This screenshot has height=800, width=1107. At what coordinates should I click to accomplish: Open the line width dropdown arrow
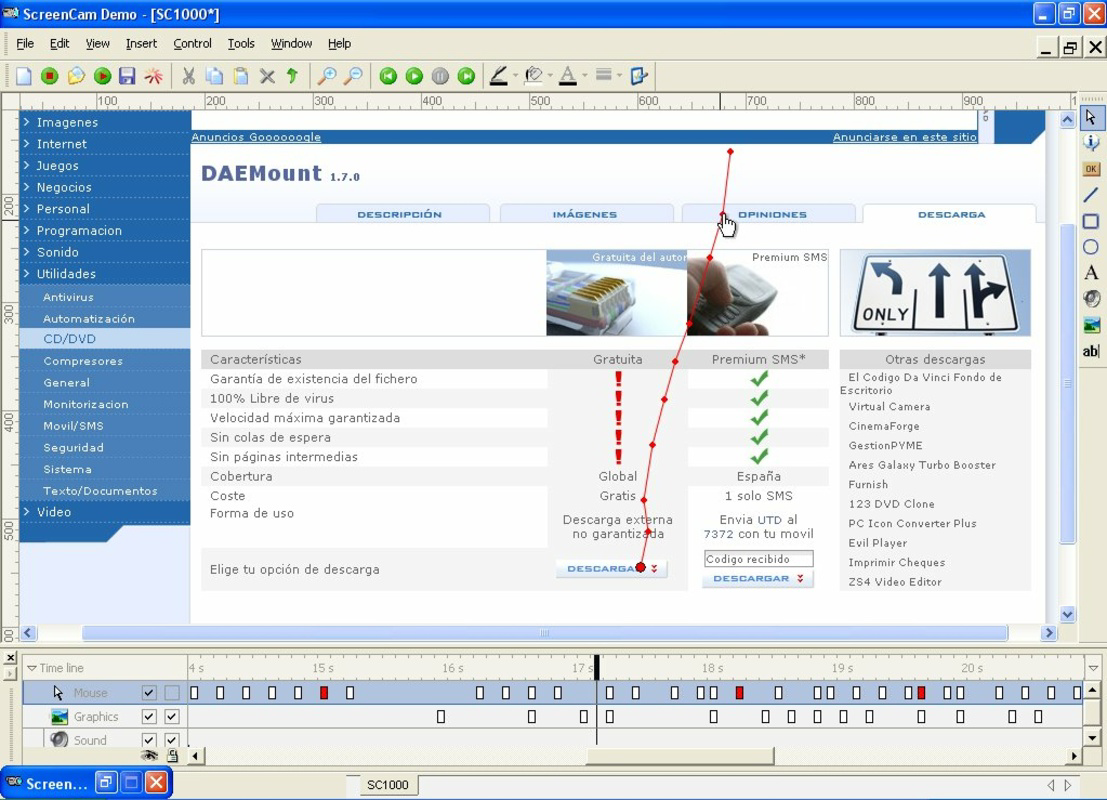point(619,76)
